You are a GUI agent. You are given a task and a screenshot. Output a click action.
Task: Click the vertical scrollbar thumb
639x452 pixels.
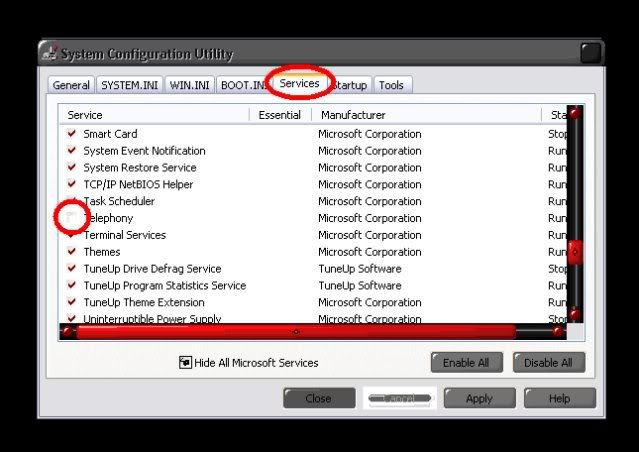pyautogui.click(x=575, y=250)
